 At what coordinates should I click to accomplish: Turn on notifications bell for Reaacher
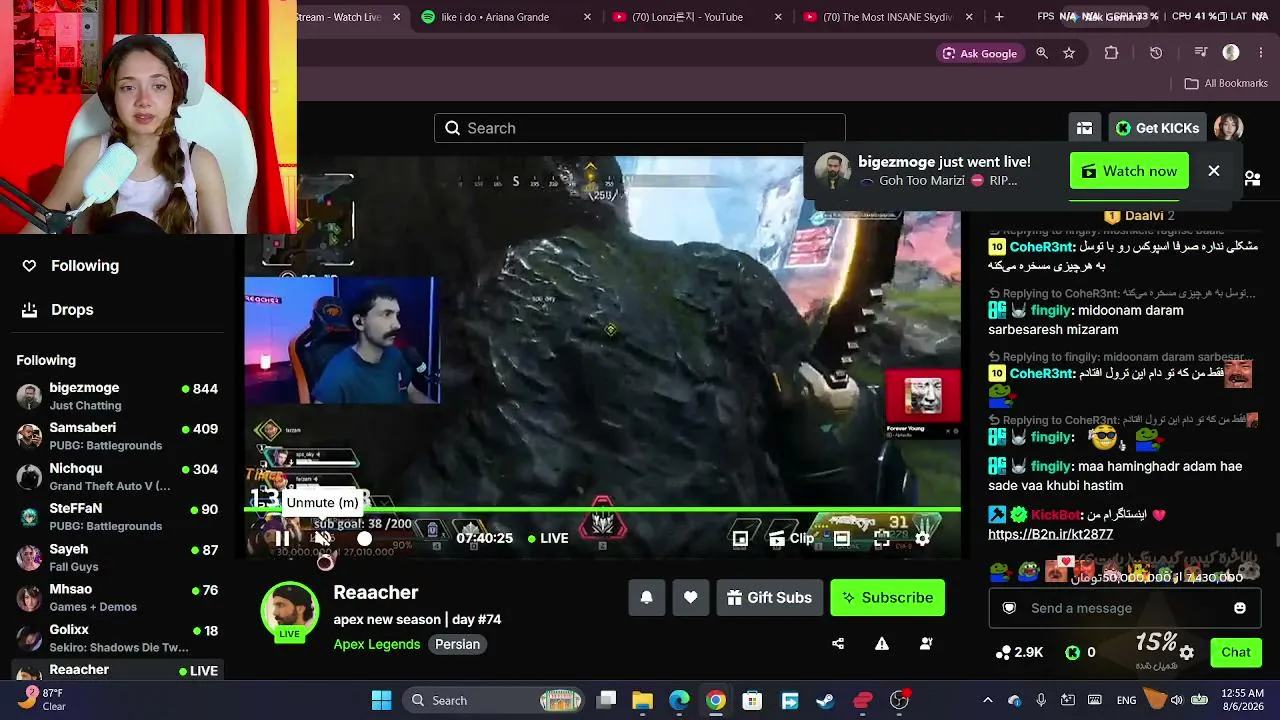tap(647, 598)
